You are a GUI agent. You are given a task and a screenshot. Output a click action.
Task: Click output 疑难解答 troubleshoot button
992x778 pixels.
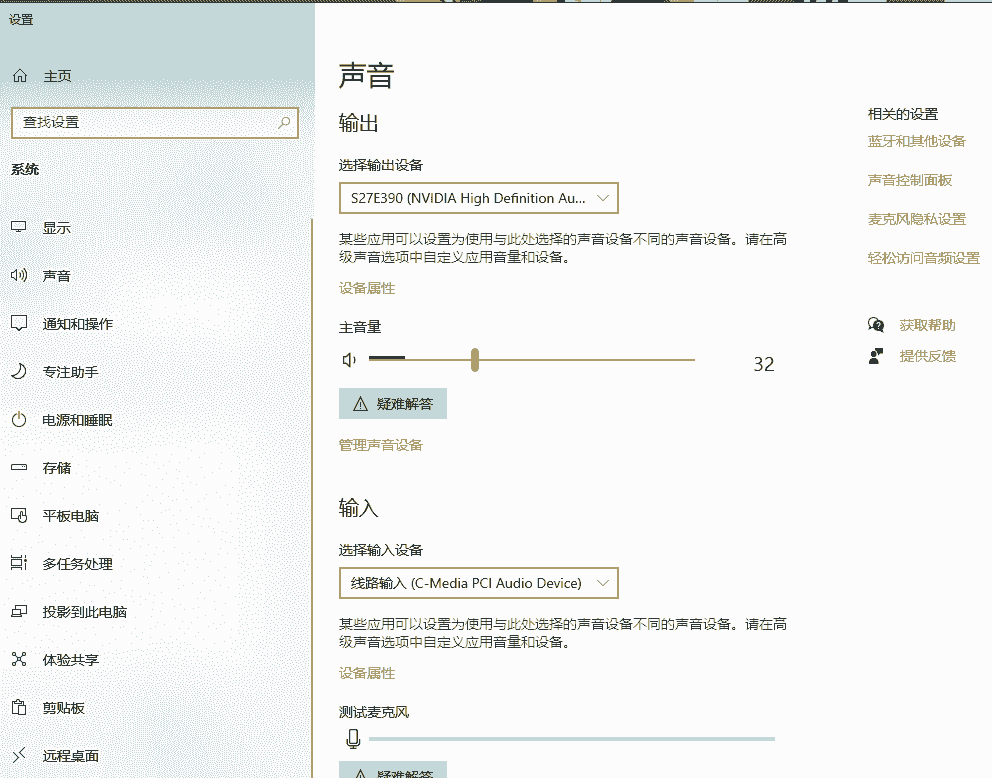(x=393, y=404)
